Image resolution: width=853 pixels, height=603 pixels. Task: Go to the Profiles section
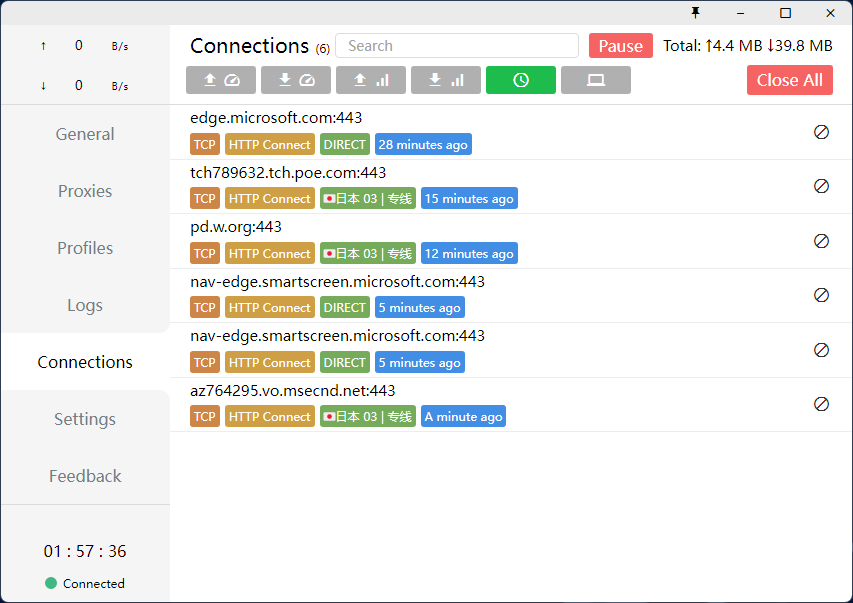coord(85,248)
